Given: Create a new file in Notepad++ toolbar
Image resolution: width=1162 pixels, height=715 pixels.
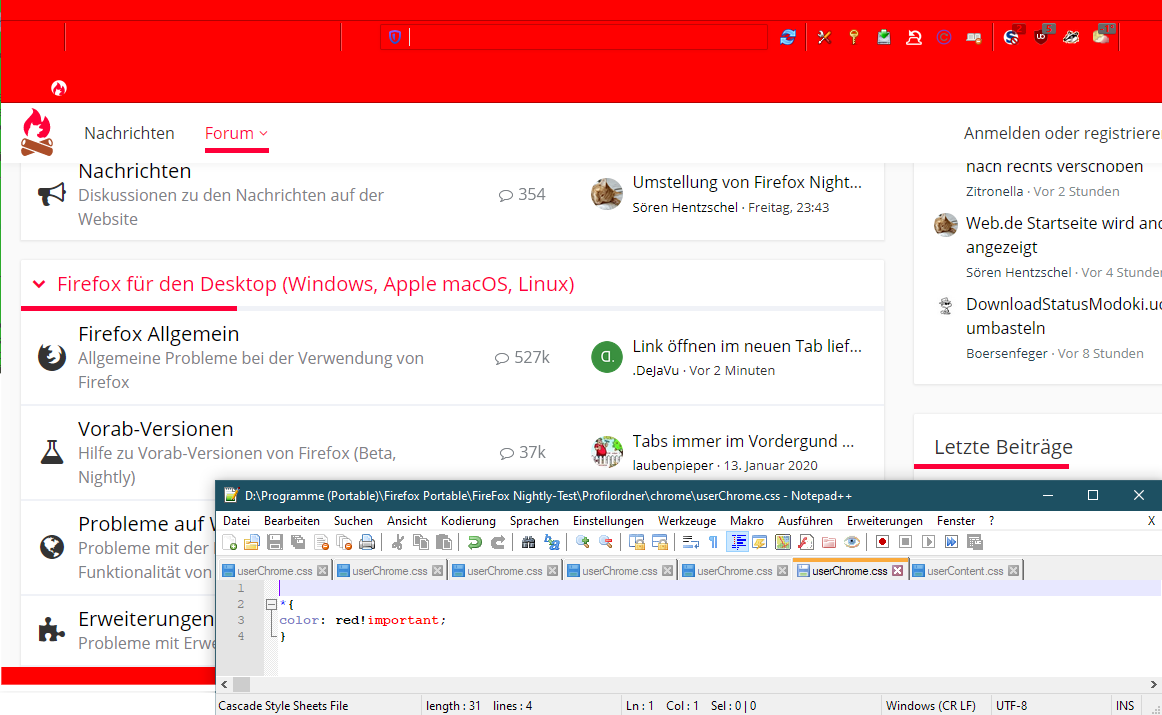Looking at the screenshot, I should tap(230, 542).
